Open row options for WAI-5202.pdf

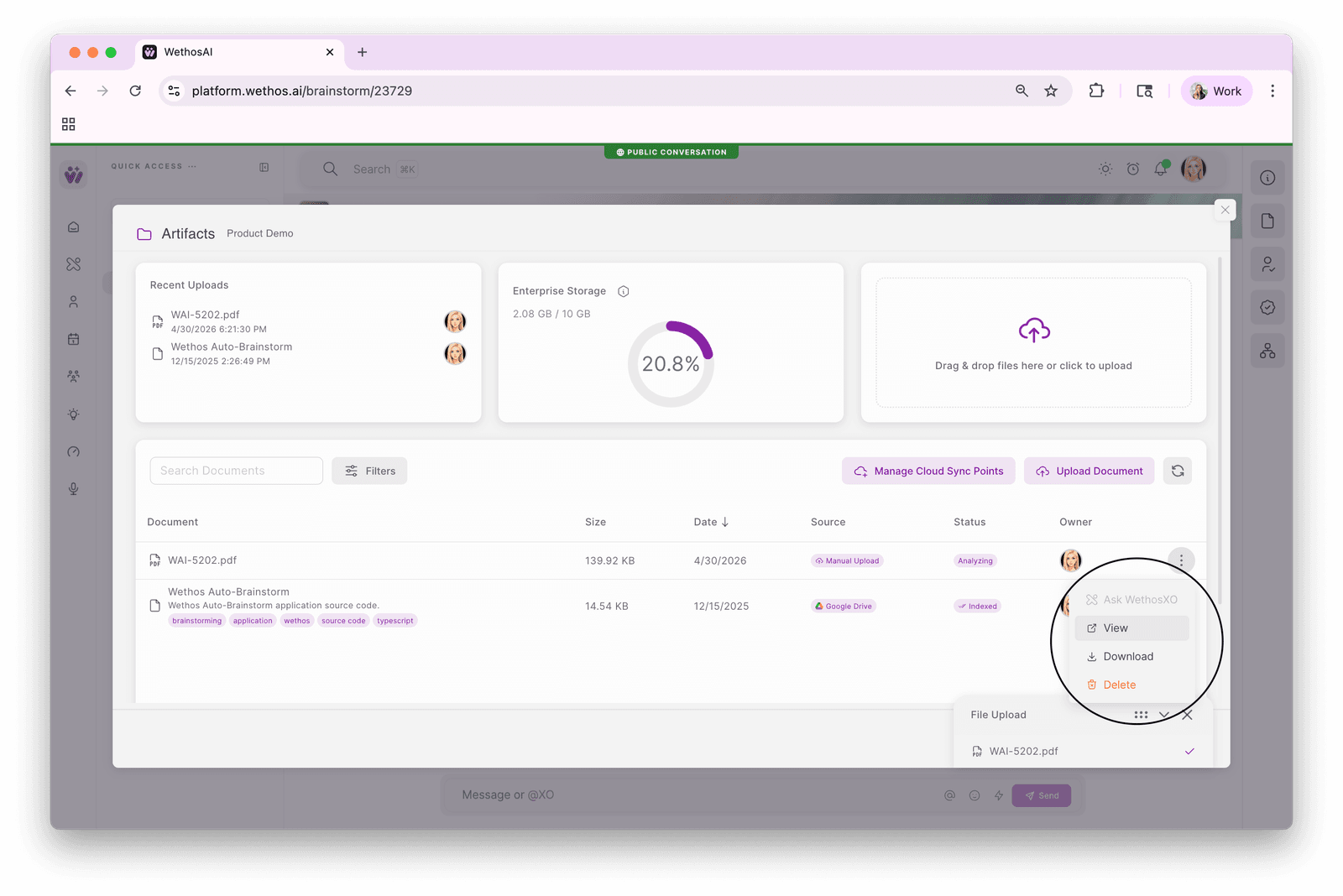point(1181,560)
